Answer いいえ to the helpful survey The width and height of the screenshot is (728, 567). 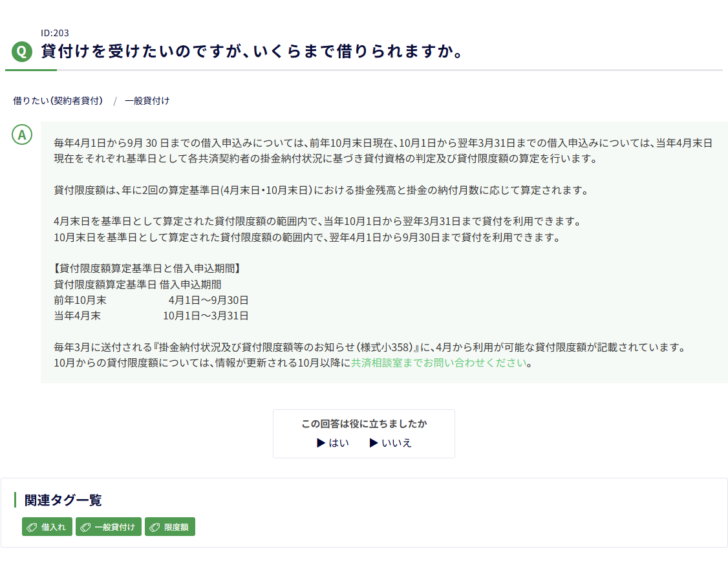[x=390, y=443]
